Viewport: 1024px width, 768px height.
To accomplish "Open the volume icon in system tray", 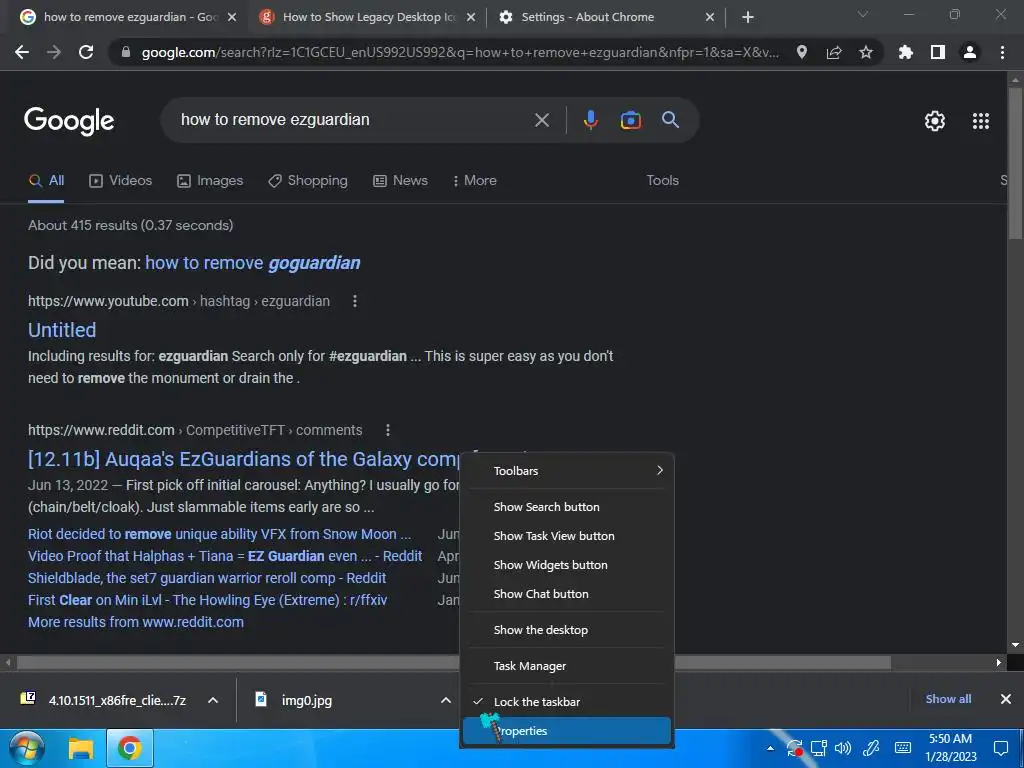I will [843, 748].
